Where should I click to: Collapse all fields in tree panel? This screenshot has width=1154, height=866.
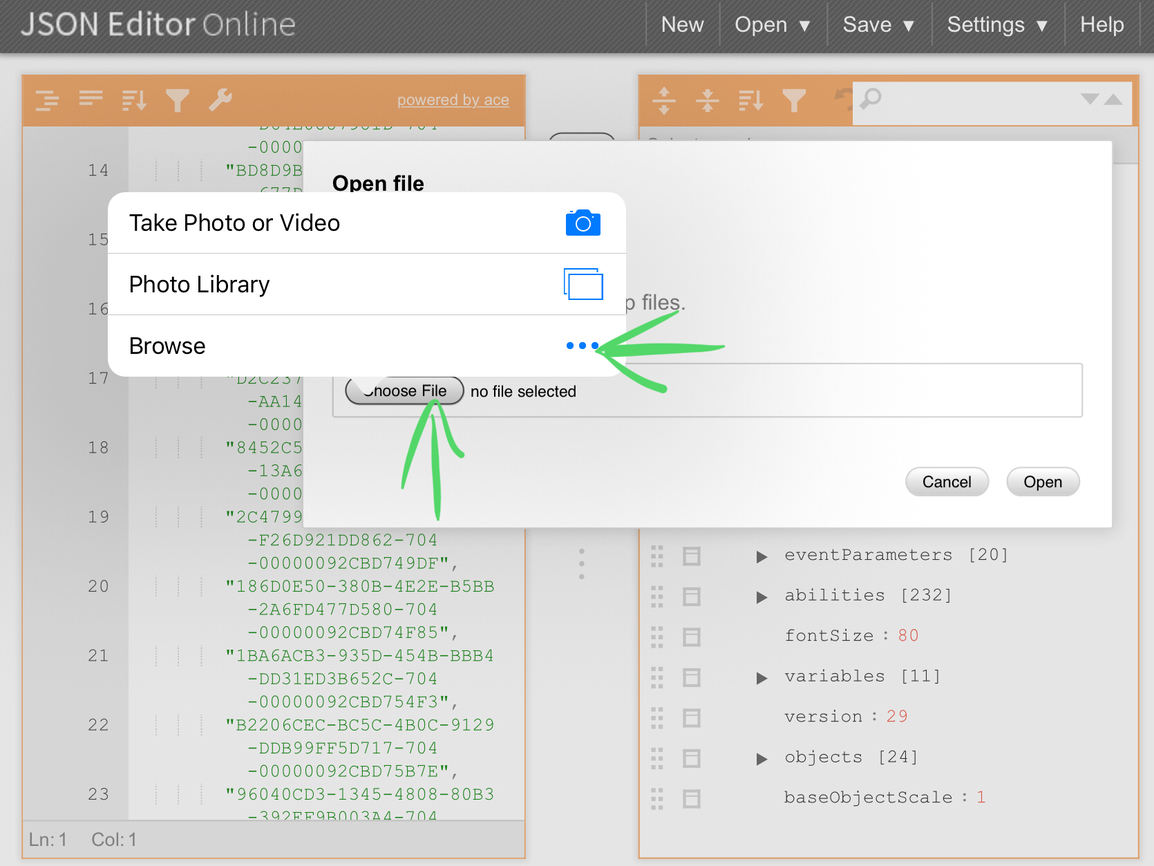(x=707, y=100)
